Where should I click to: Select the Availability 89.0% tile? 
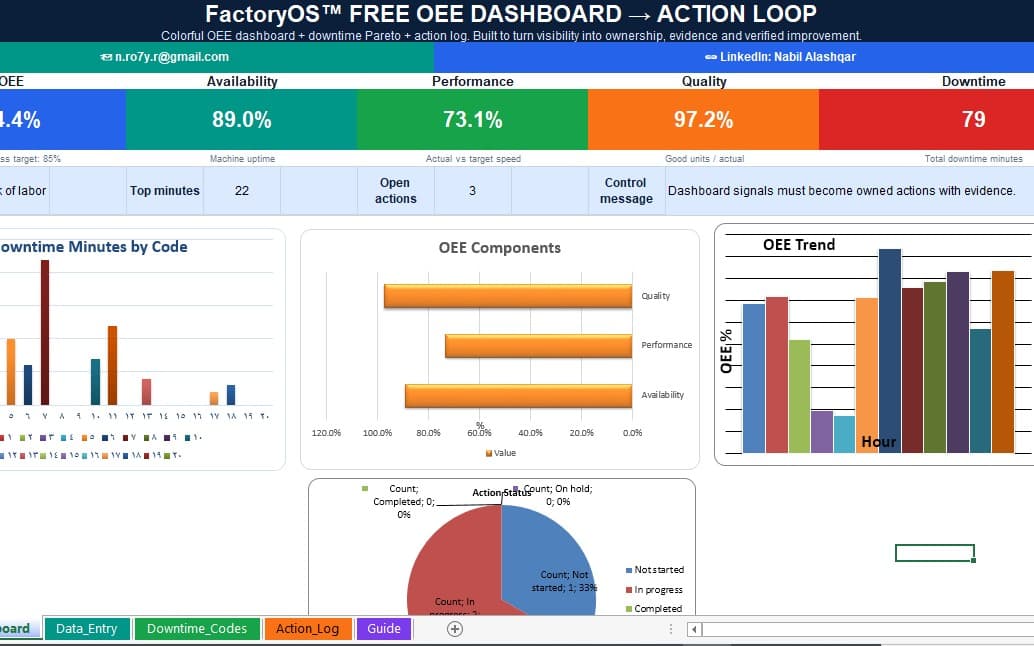241,119
